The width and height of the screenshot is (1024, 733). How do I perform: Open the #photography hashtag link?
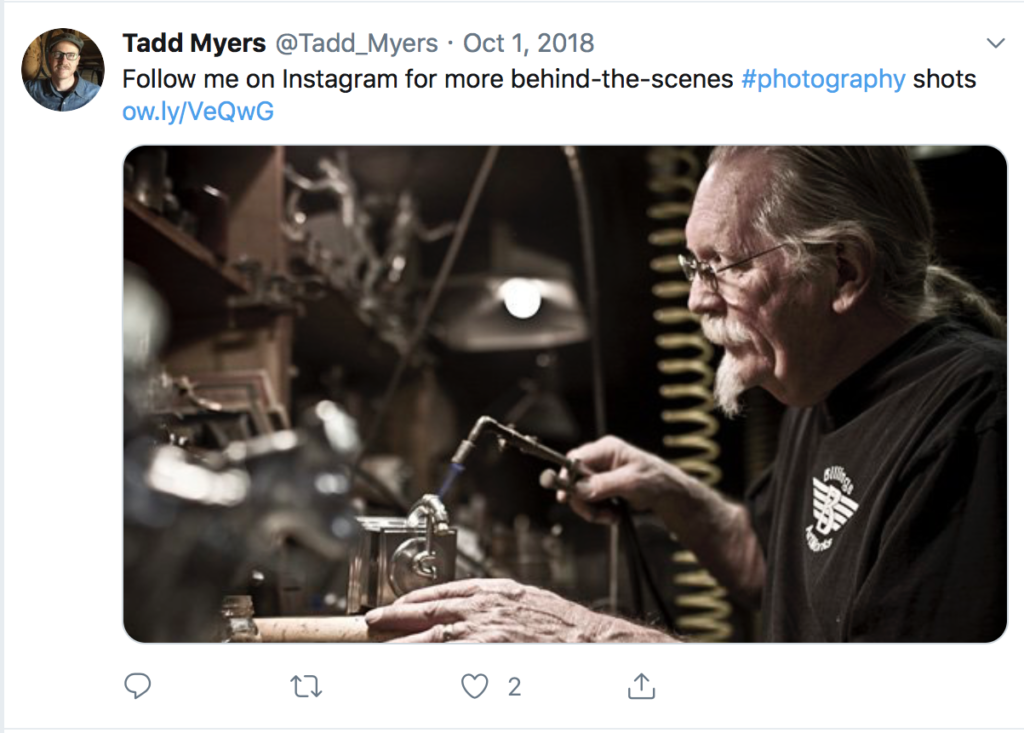[x=824, y=79]
